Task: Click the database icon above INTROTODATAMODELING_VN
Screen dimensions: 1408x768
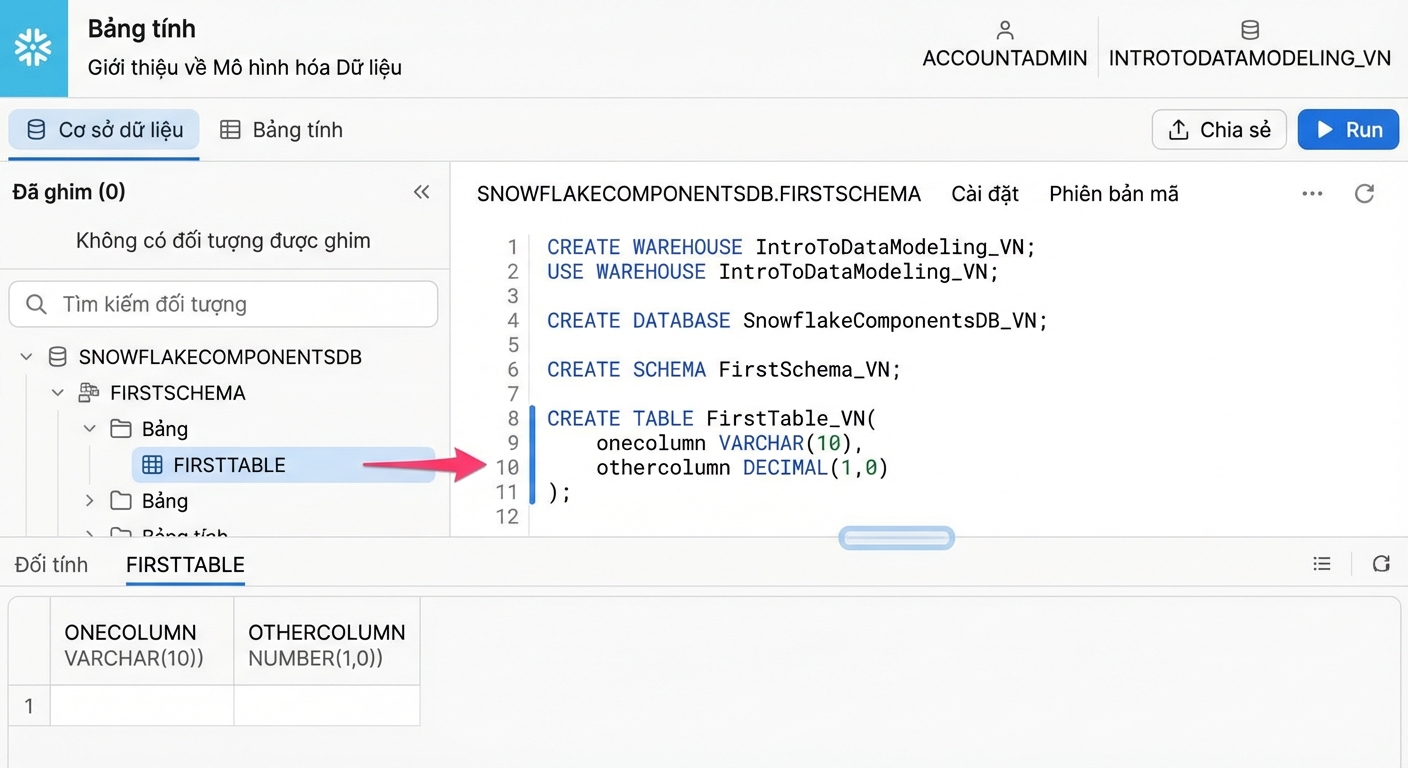Action: 1250,30
